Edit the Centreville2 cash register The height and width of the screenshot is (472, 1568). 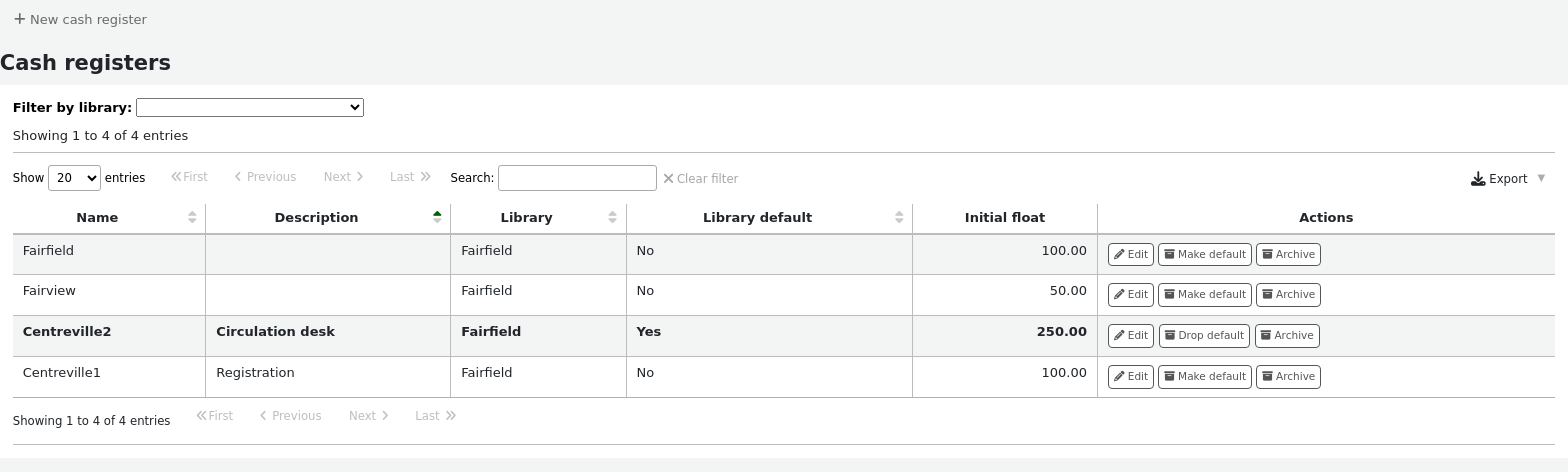tap(1130, 336)
